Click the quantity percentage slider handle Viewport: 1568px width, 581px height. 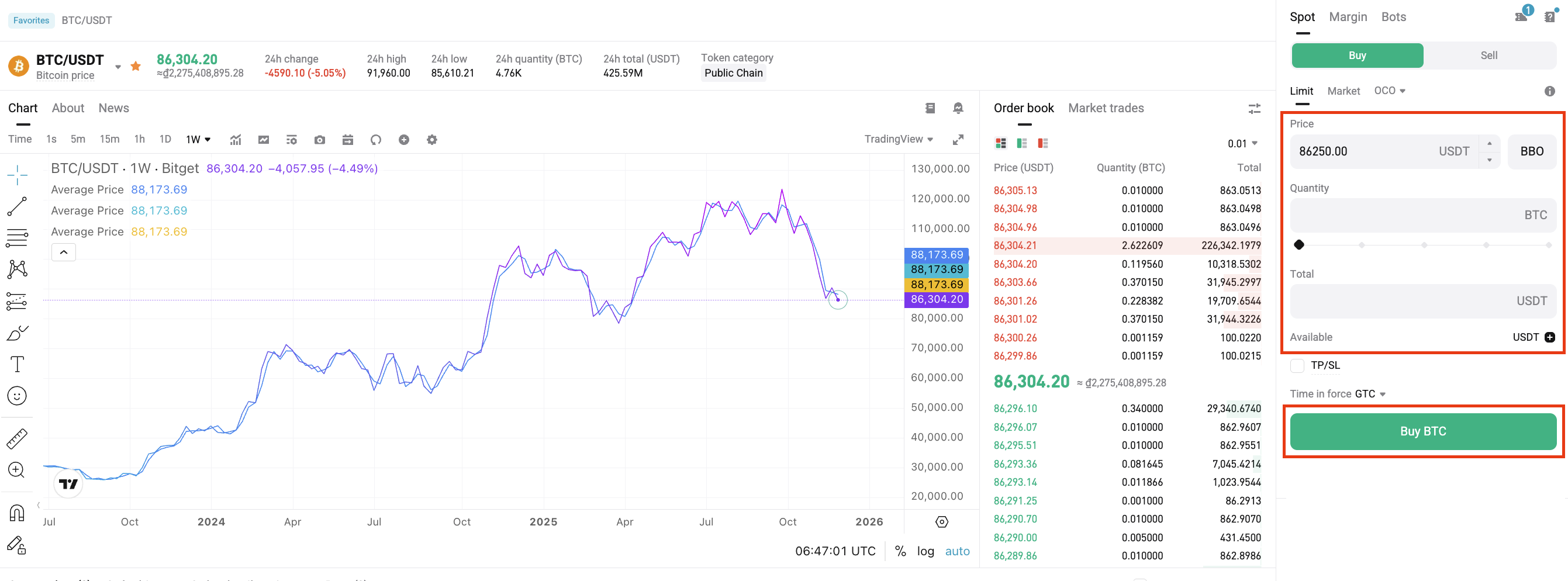point(1299,244)
